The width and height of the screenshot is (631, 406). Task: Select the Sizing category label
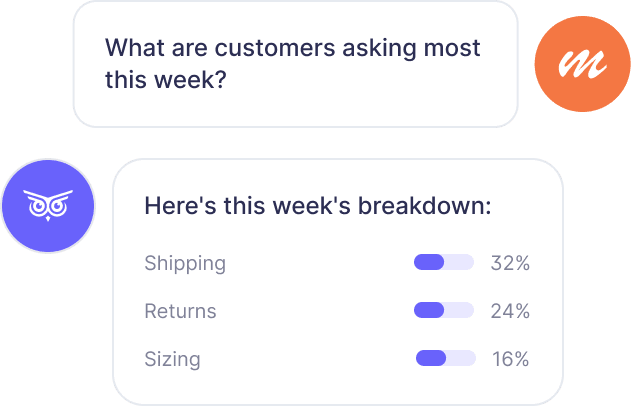coord(172,359)
